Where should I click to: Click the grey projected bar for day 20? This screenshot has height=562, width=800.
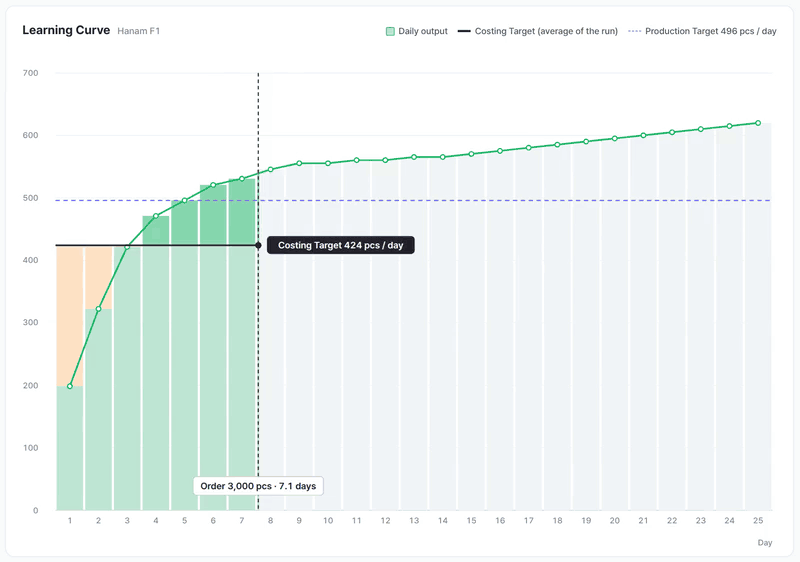pyautogui.click(x=614, y=324)
